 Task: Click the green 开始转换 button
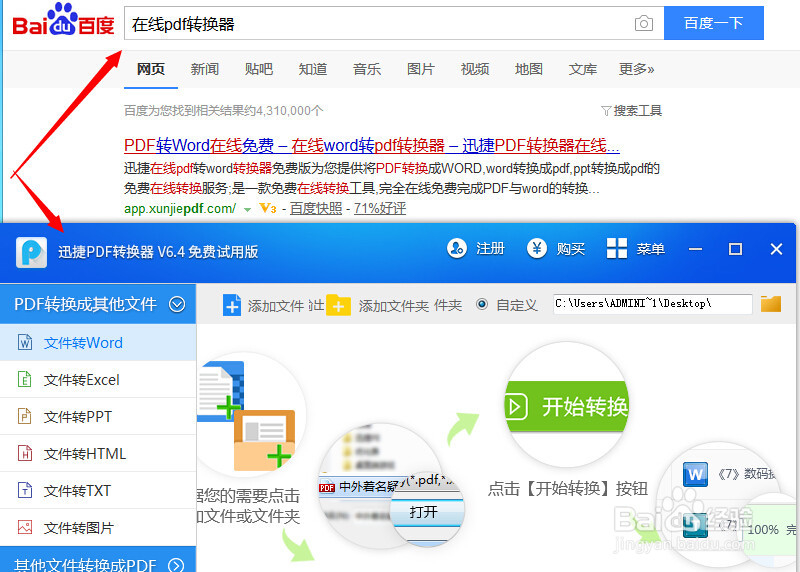tap(566, 407)
